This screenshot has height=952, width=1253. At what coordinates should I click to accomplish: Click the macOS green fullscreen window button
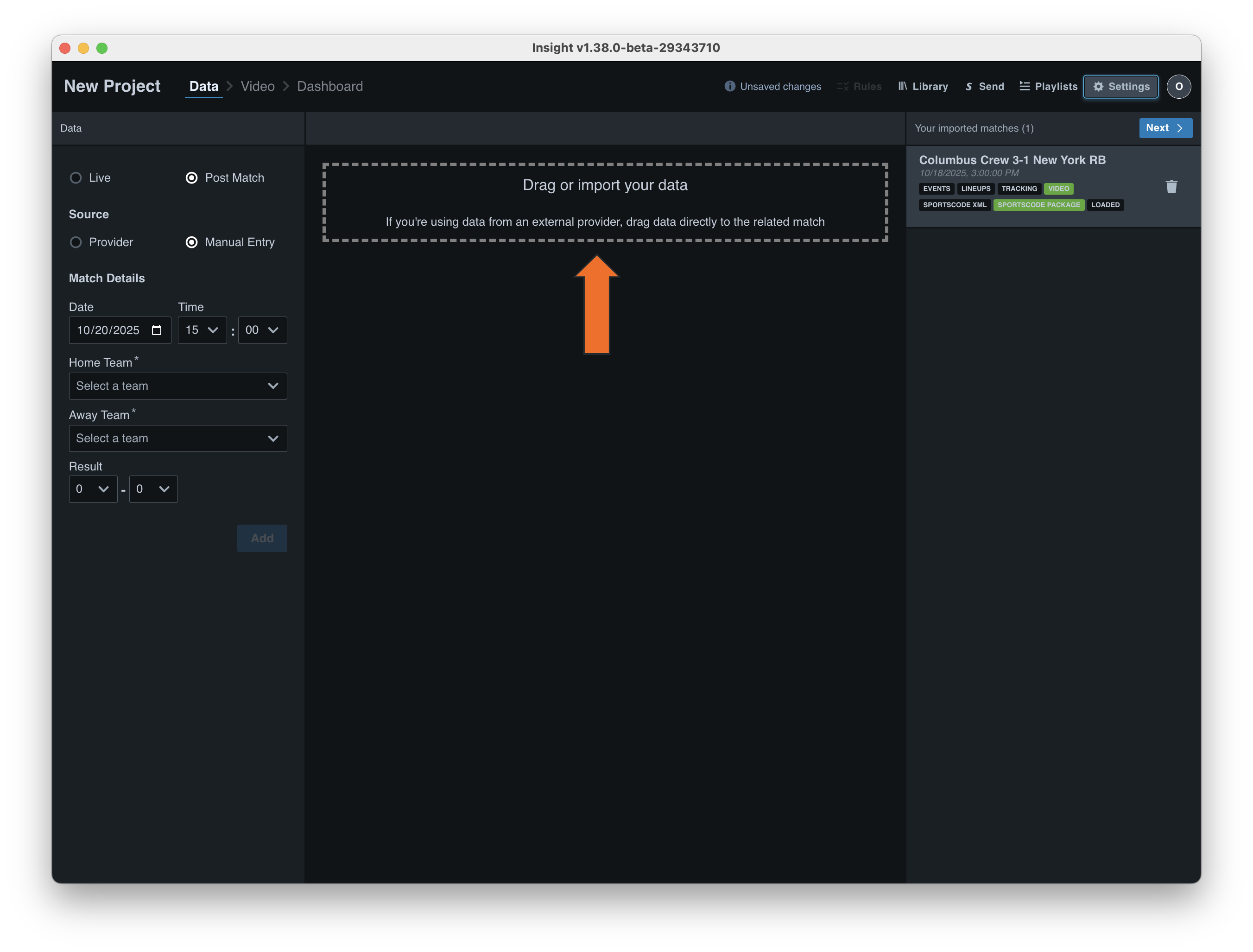click(x=102, y=48)
